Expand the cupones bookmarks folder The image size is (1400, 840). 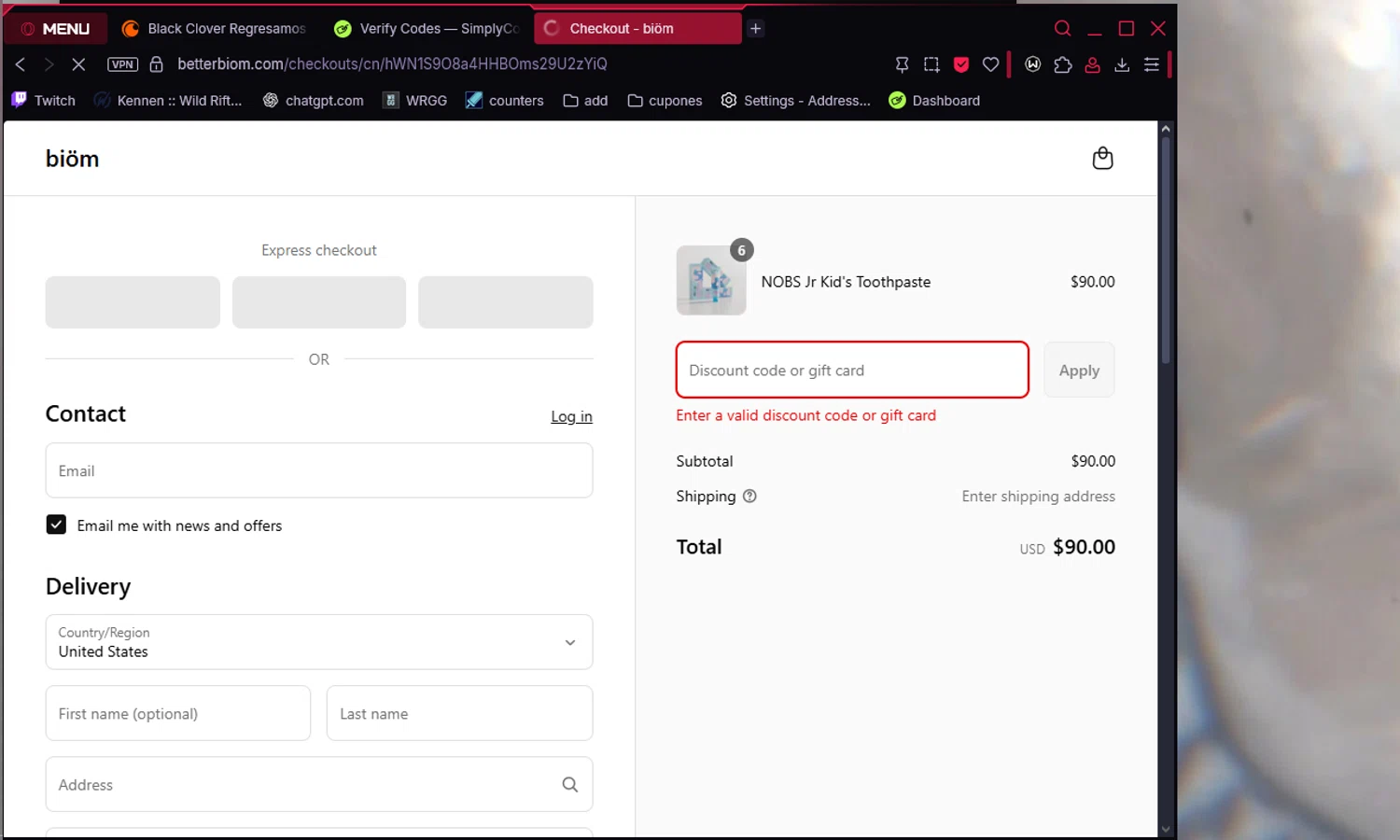click(x=665, y=101)
